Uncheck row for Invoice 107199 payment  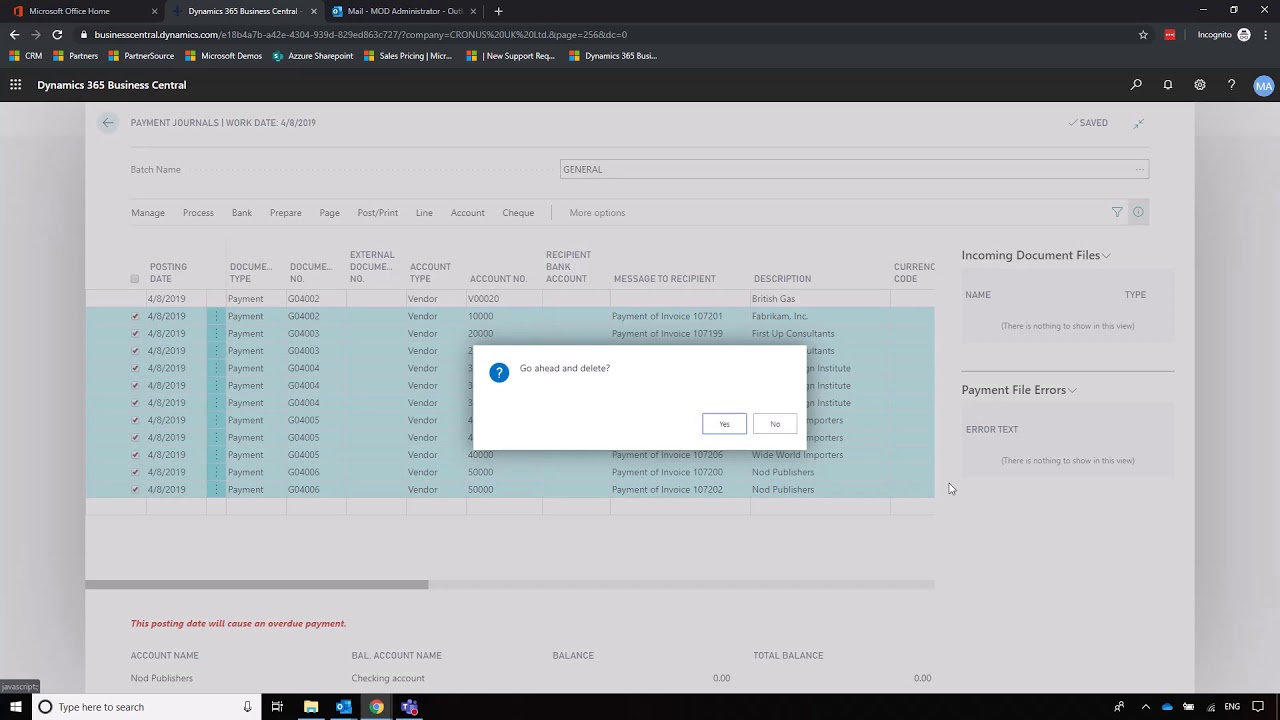[135, 334]
